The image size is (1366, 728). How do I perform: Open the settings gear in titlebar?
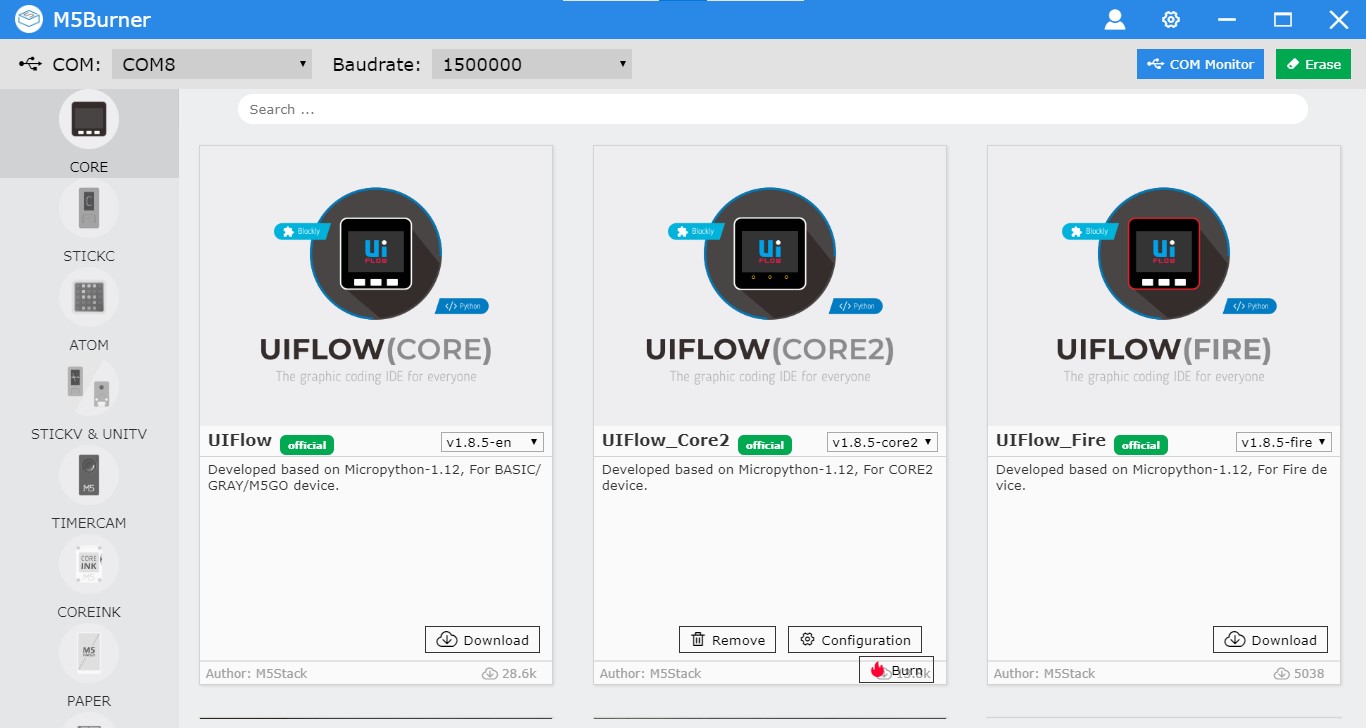pos(1170,19)
